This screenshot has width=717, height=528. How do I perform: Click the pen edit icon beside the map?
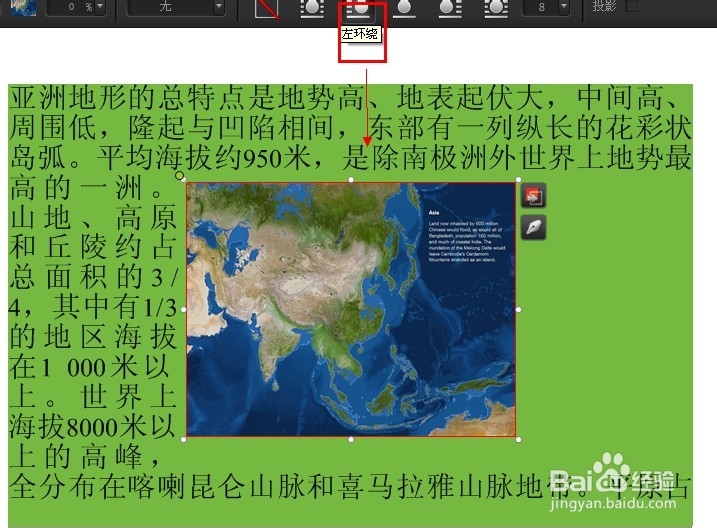(533, 227)
